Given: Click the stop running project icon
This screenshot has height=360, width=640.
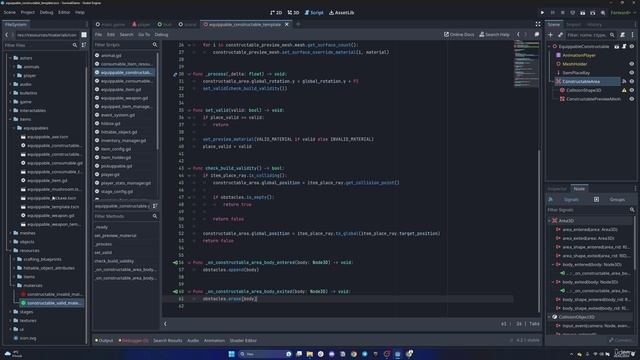Looking at the screenshot, I should pos(562,13).
